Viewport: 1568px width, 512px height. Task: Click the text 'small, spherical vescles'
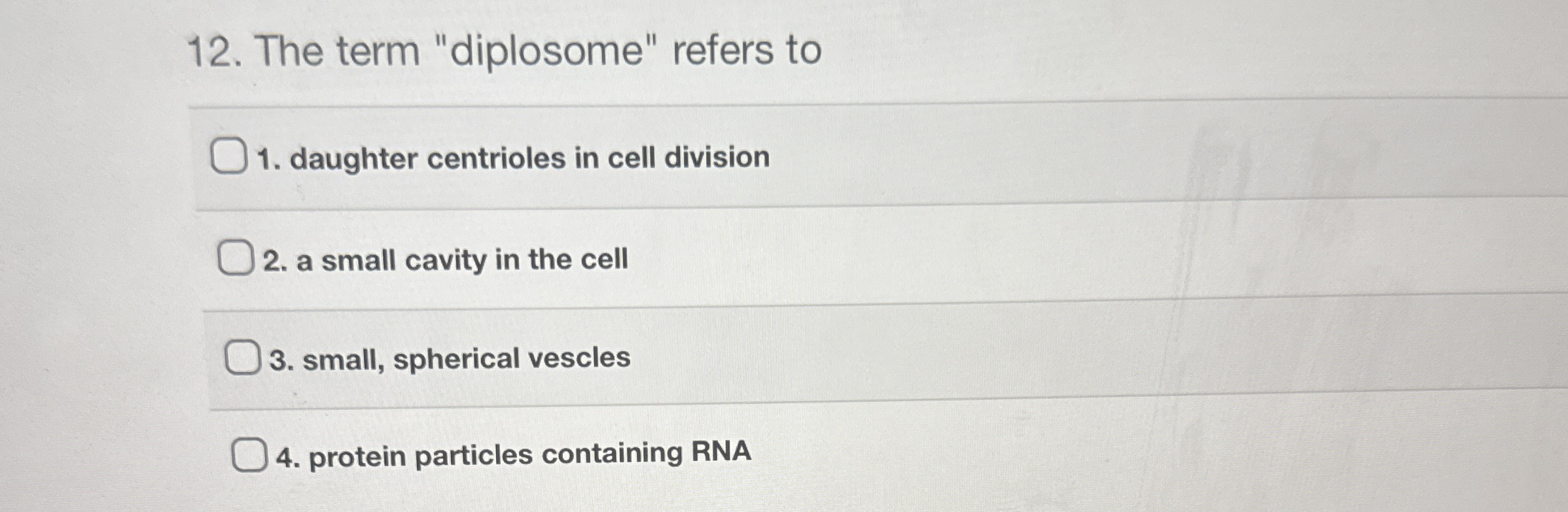(x=452, y=358)
